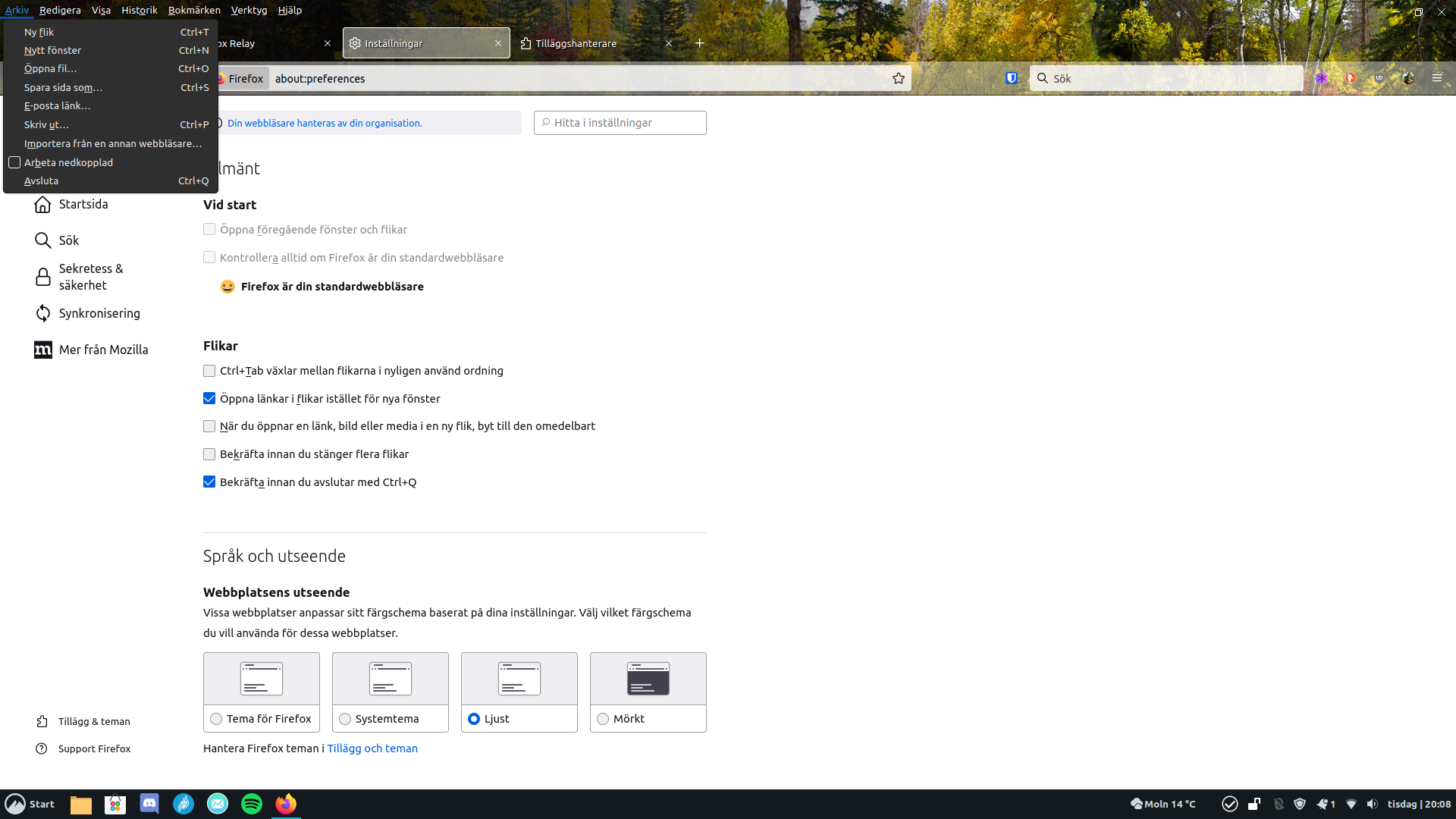Select the Mörkt color scheme option
The height and width of the screenshot is (819, 1456).
603,719
